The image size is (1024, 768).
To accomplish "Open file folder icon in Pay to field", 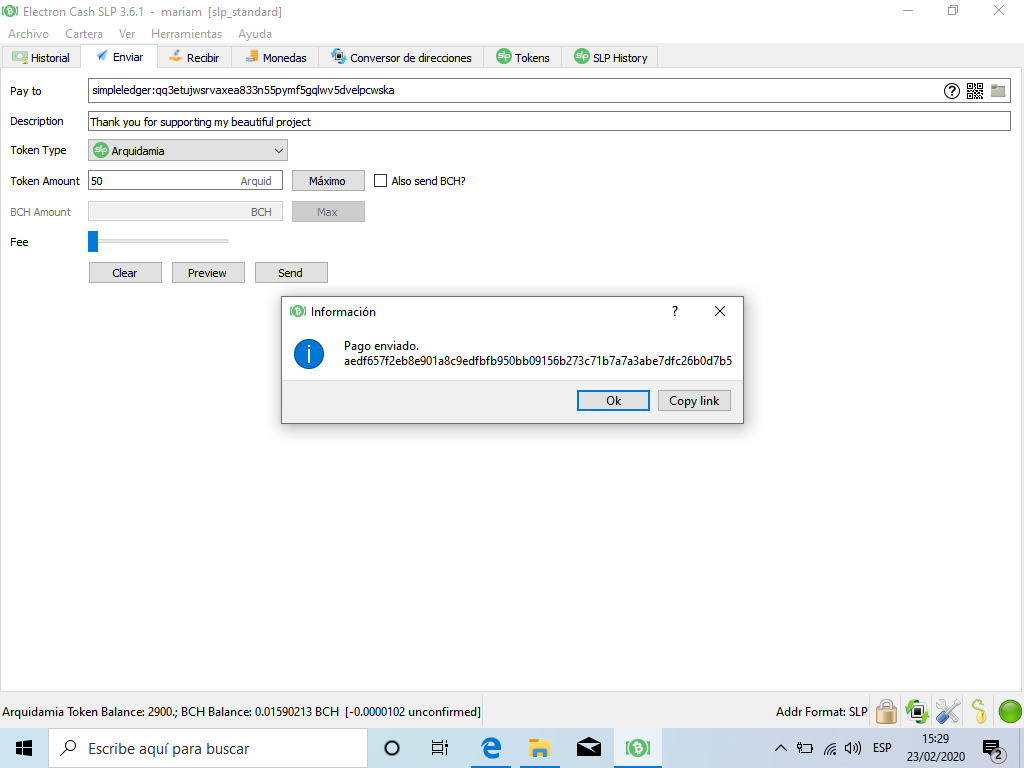I will pos(998,91).
